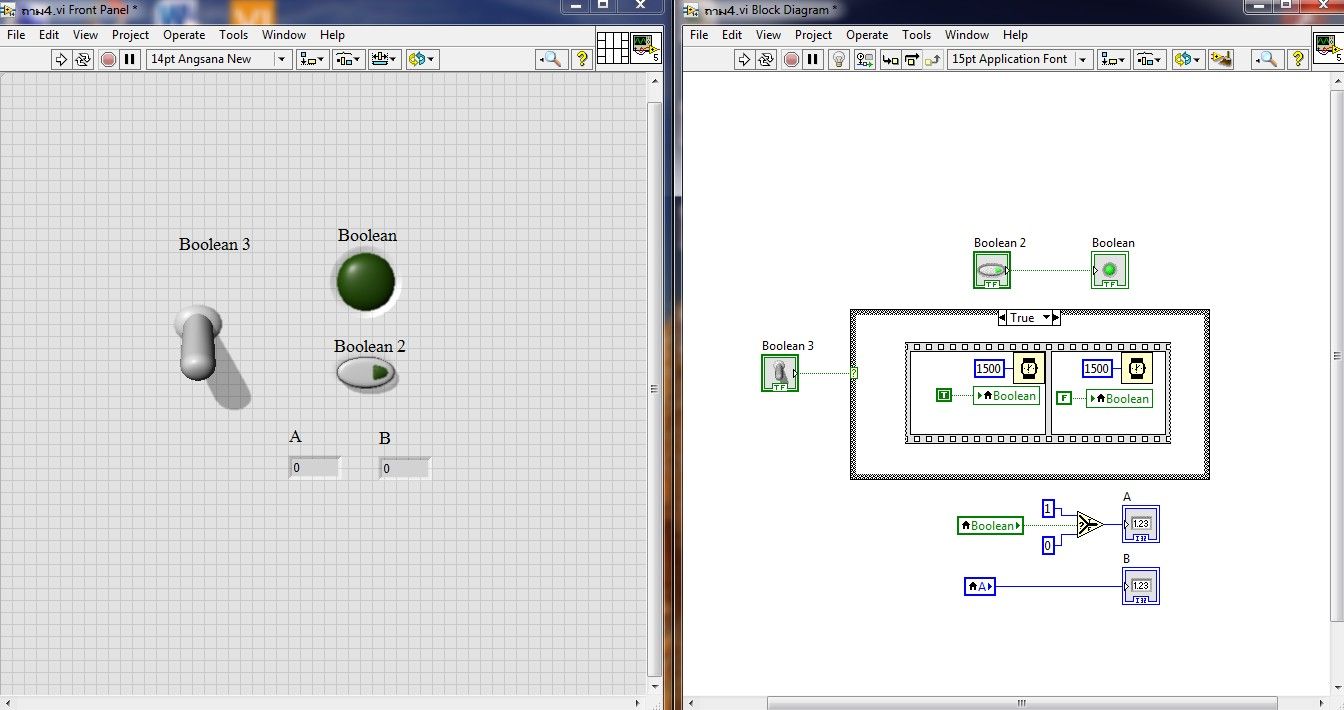Click the numeric constant 1
Viewport: 1344px width, 710px height.
pyautogui.click(x=1048, y=507)
